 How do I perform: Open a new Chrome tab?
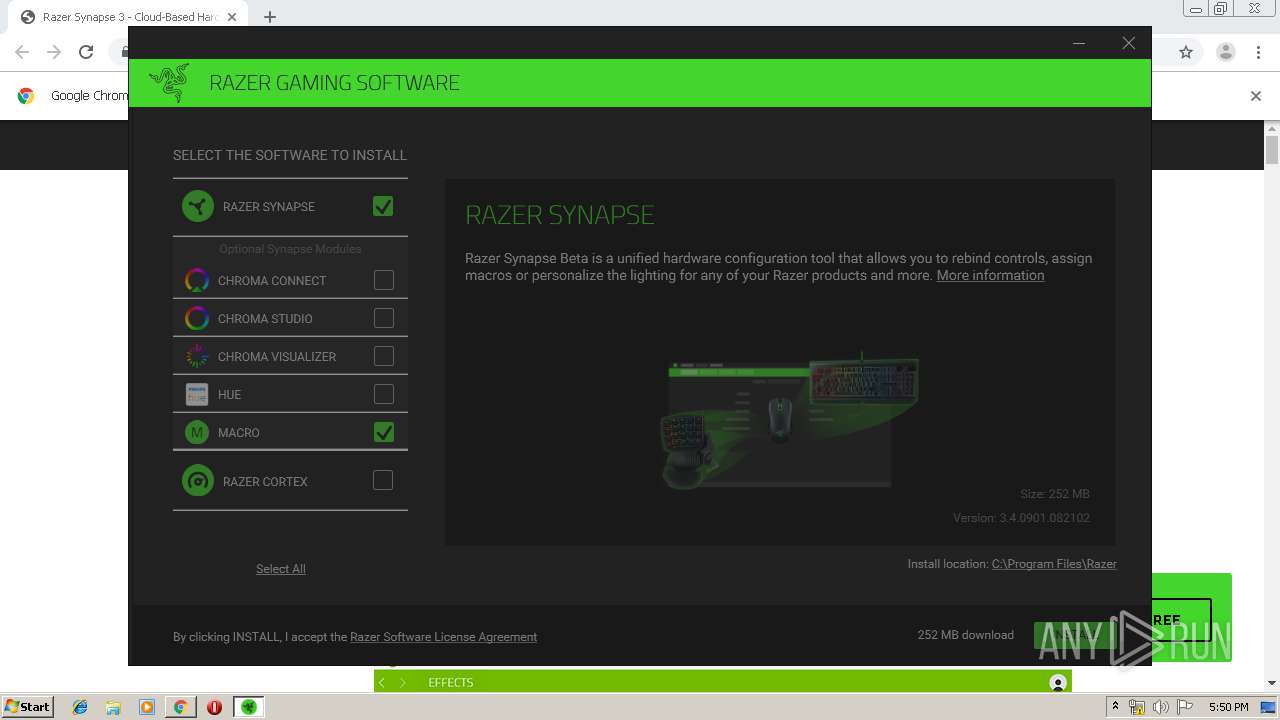click(x=270, y=17)
